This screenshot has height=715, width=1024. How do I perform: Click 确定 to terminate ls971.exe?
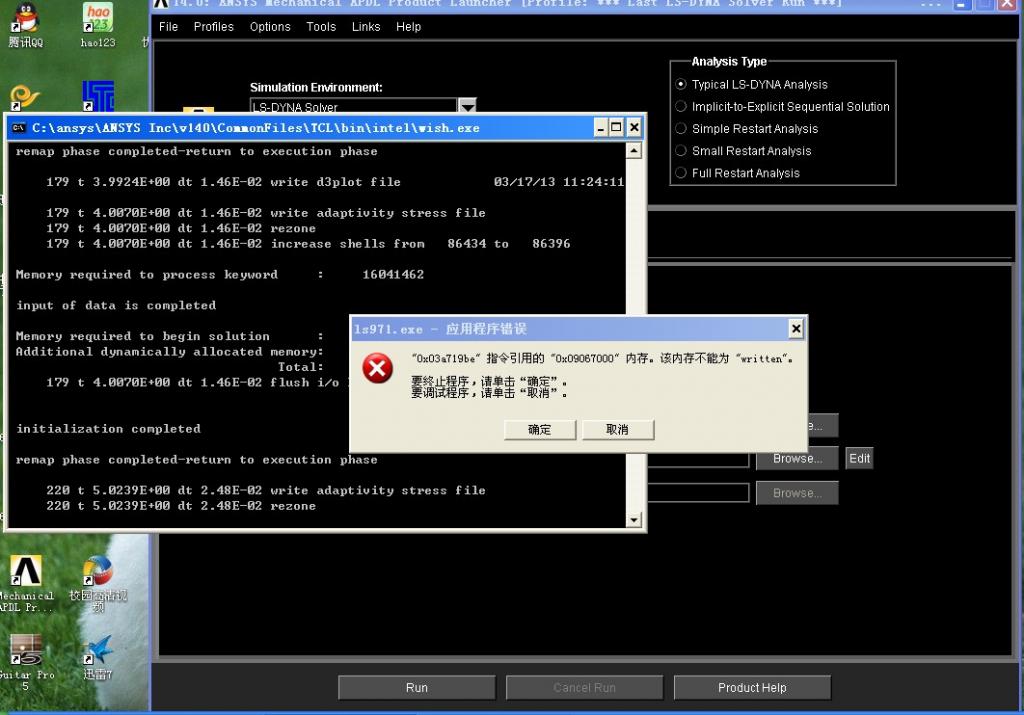click(x=539, y=429)
